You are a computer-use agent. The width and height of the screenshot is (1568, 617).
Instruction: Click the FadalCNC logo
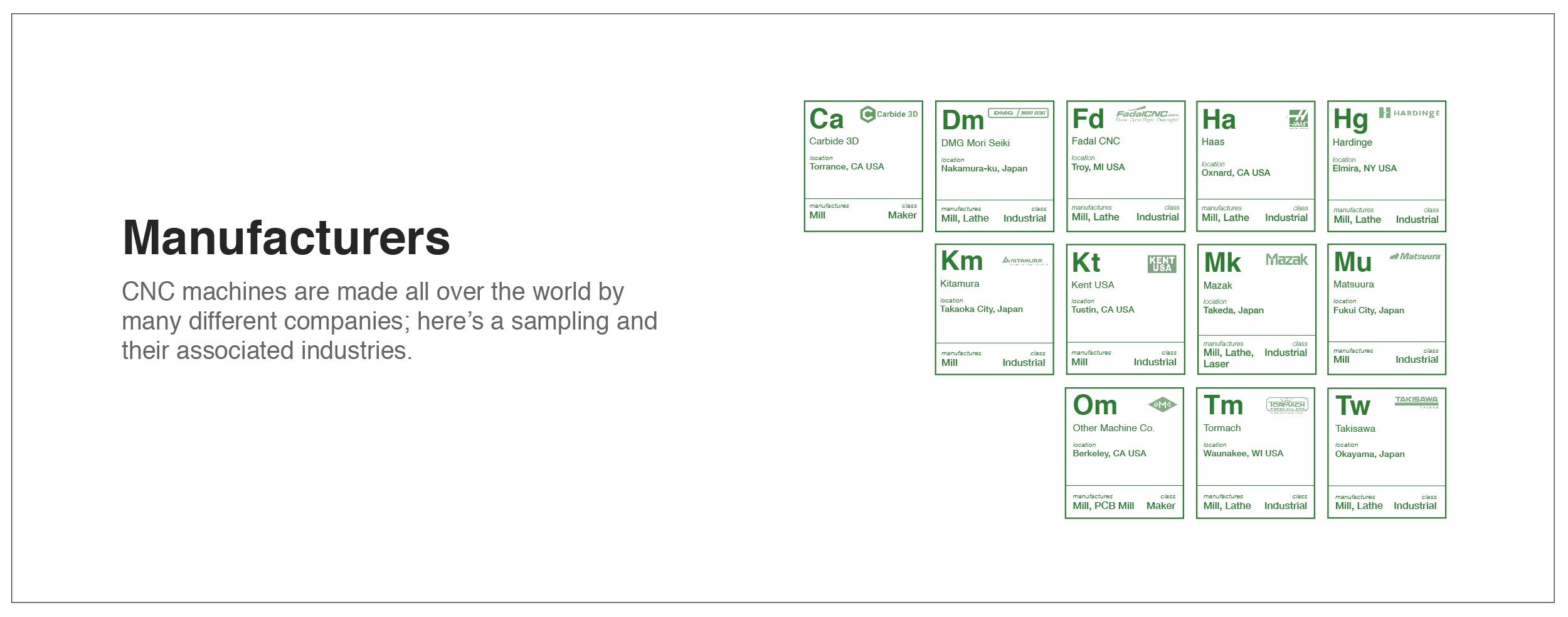point(1147,114)
